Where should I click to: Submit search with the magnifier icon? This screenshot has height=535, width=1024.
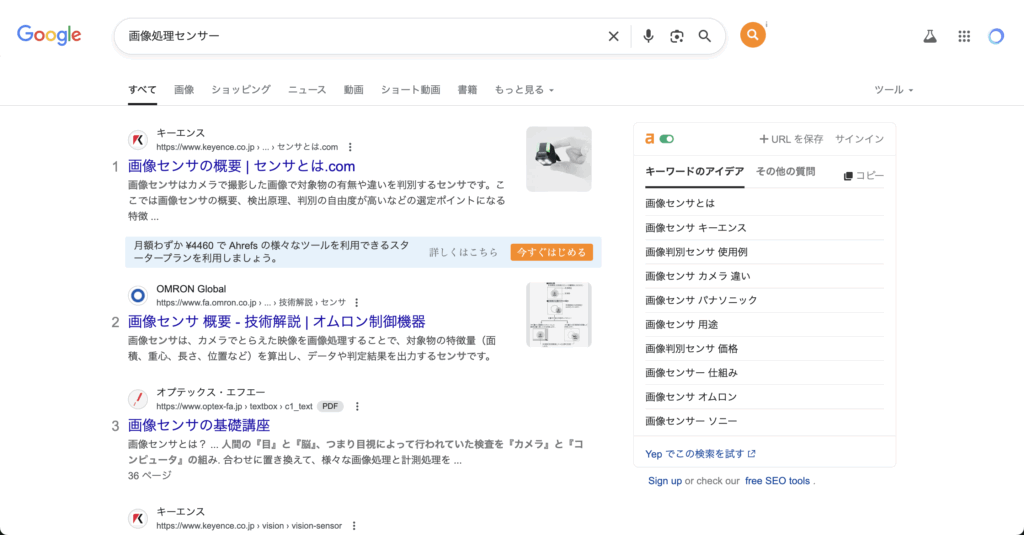705,37
